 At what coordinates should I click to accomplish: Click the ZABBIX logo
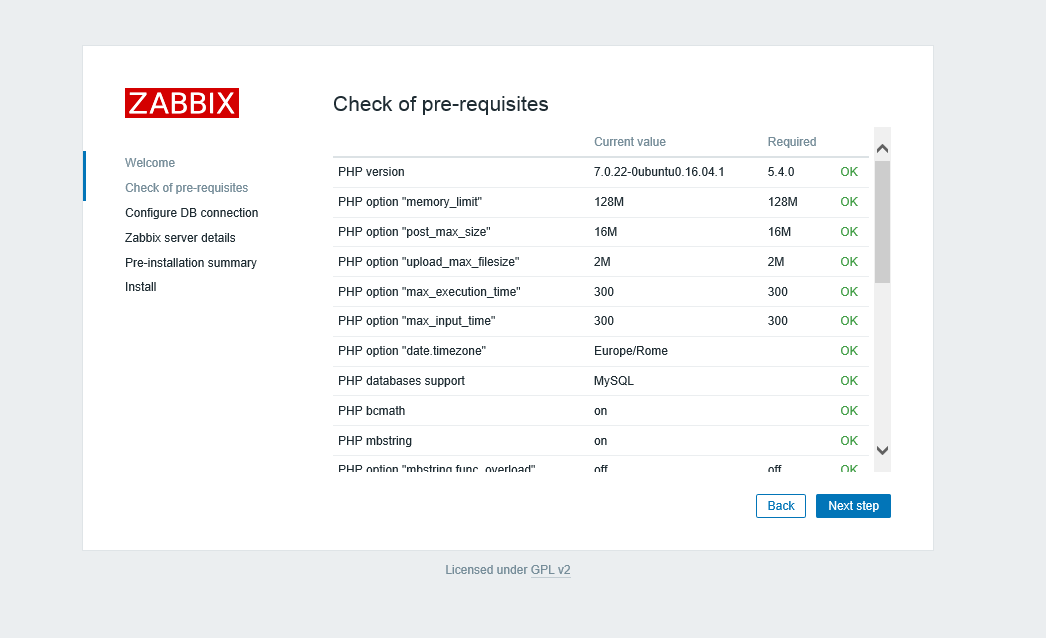click(181, 103)
